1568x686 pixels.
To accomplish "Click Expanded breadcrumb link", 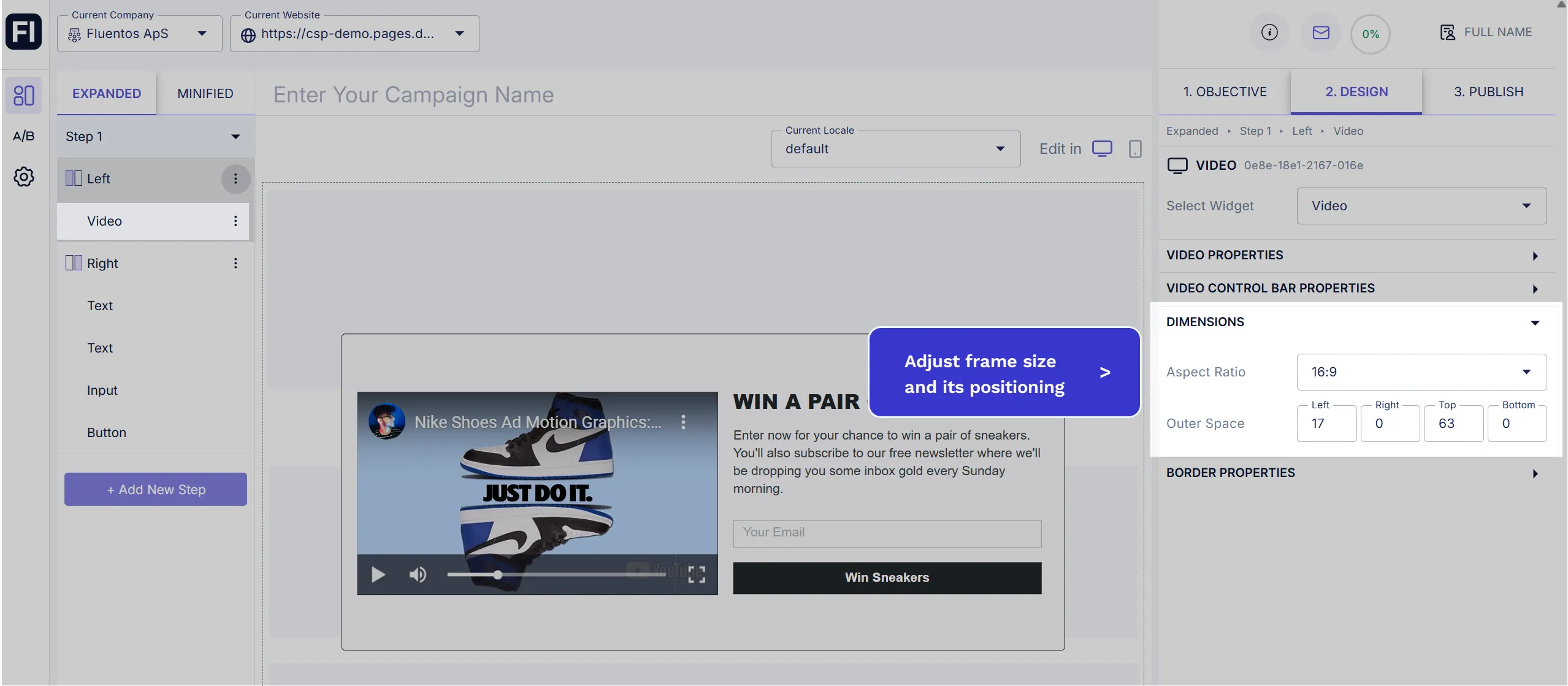I will 1192,131.
